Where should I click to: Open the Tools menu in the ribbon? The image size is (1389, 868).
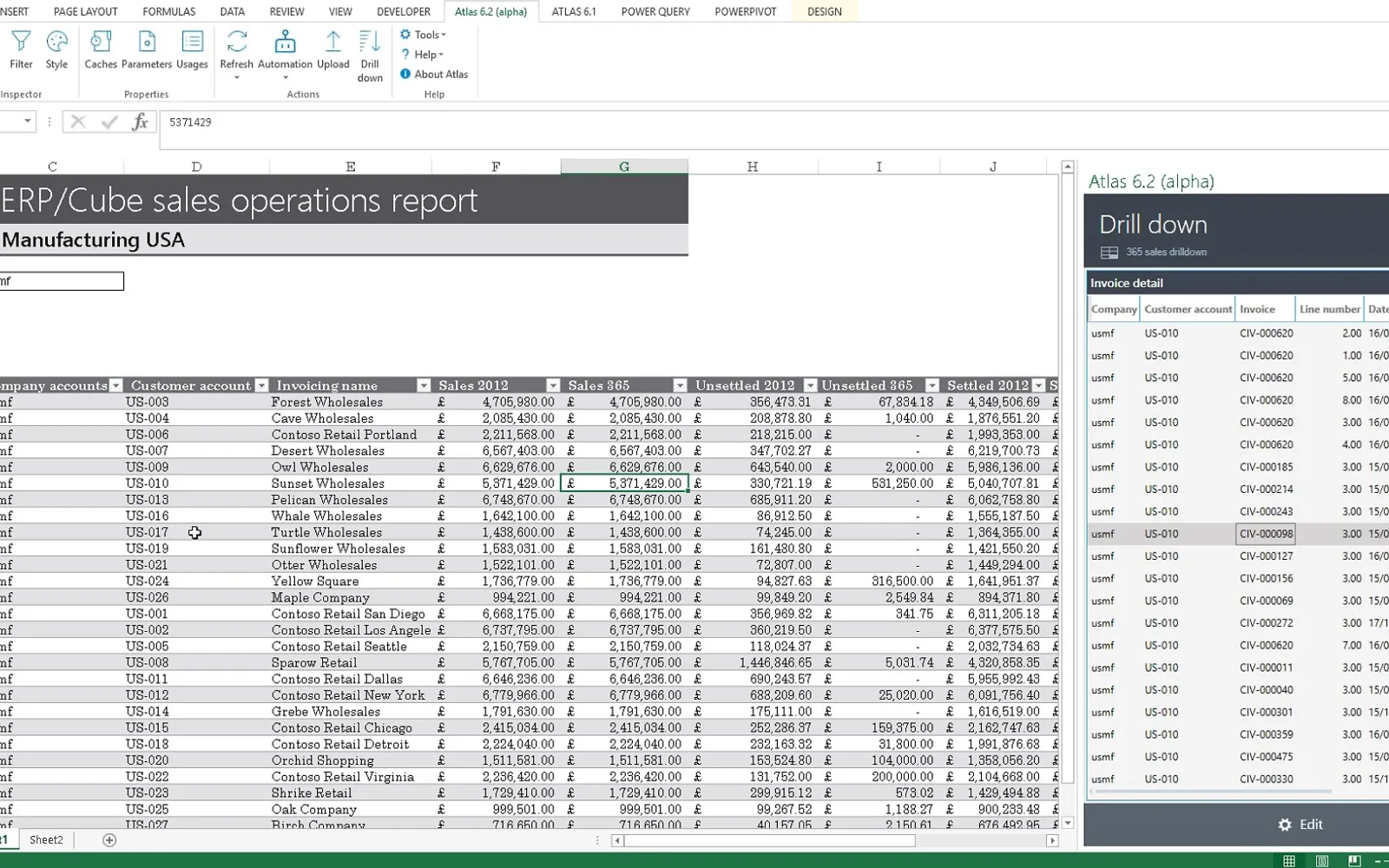[424, 35]
